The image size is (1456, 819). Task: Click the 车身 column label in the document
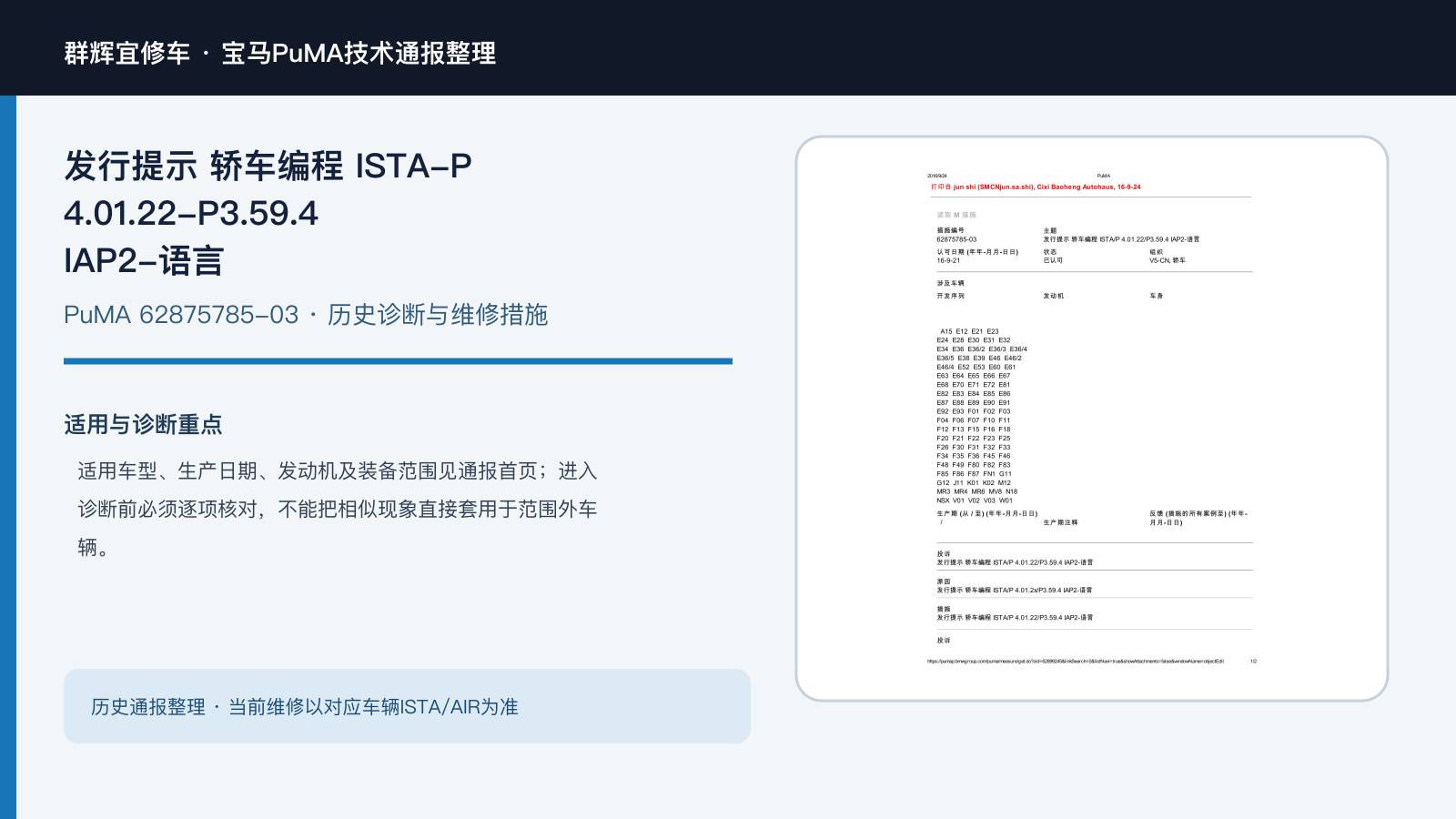pyautogui.click(x=1156, y=296)
